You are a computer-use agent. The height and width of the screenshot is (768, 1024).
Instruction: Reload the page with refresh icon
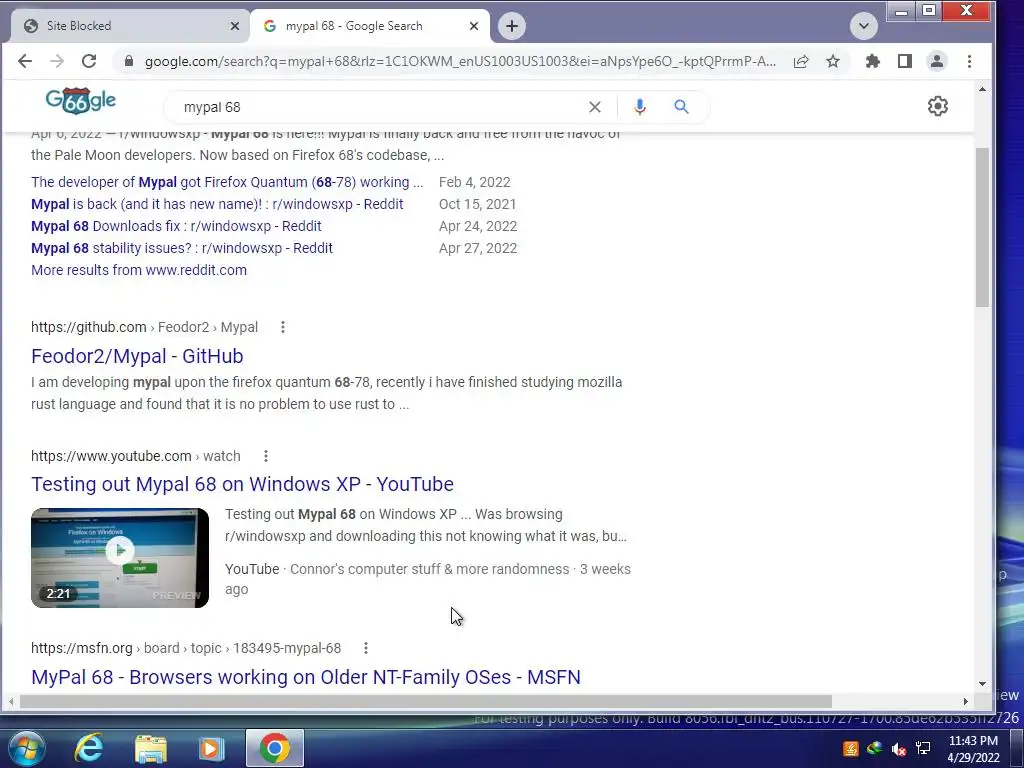89,61
